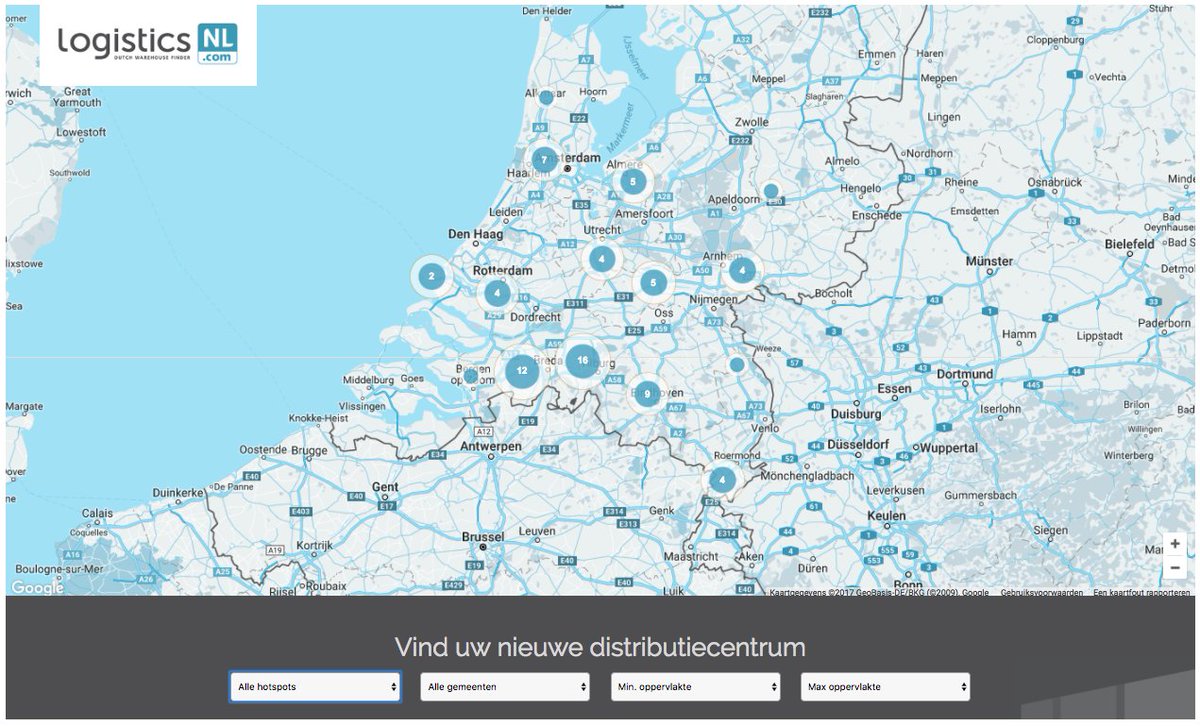
Task: Click the small marker north of Venlo
Action: [737, 364]
